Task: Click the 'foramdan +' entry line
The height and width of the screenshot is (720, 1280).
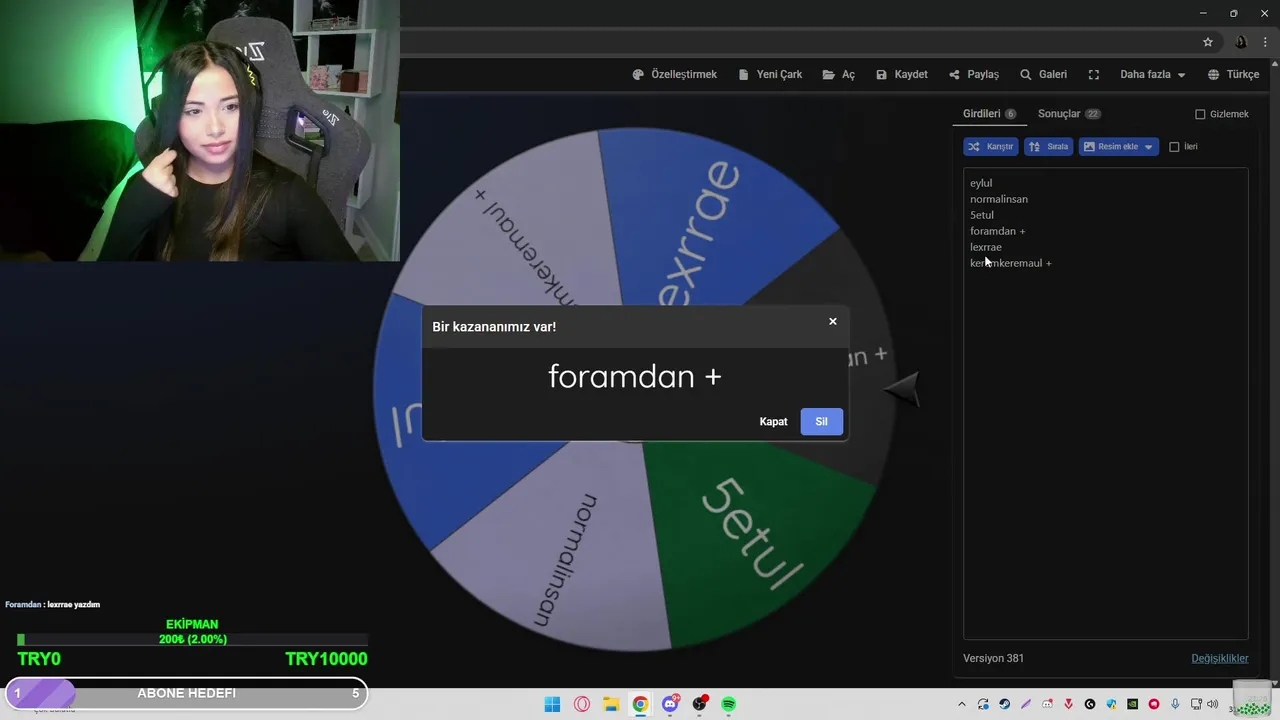Action: pyautogui.click(x=998, y=231)
